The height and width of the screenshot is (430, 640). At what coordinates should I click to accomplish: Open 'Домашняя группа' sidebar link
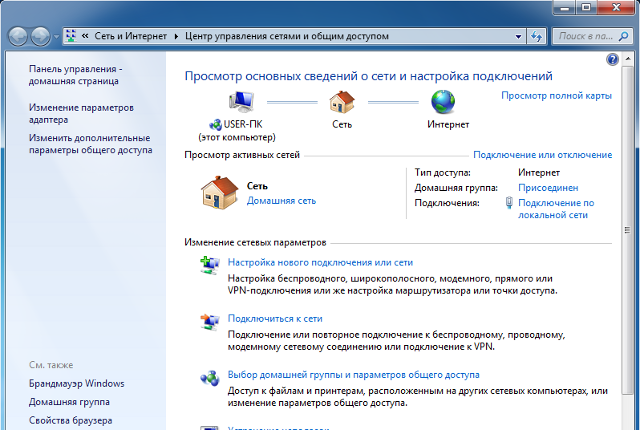[69, 402]
